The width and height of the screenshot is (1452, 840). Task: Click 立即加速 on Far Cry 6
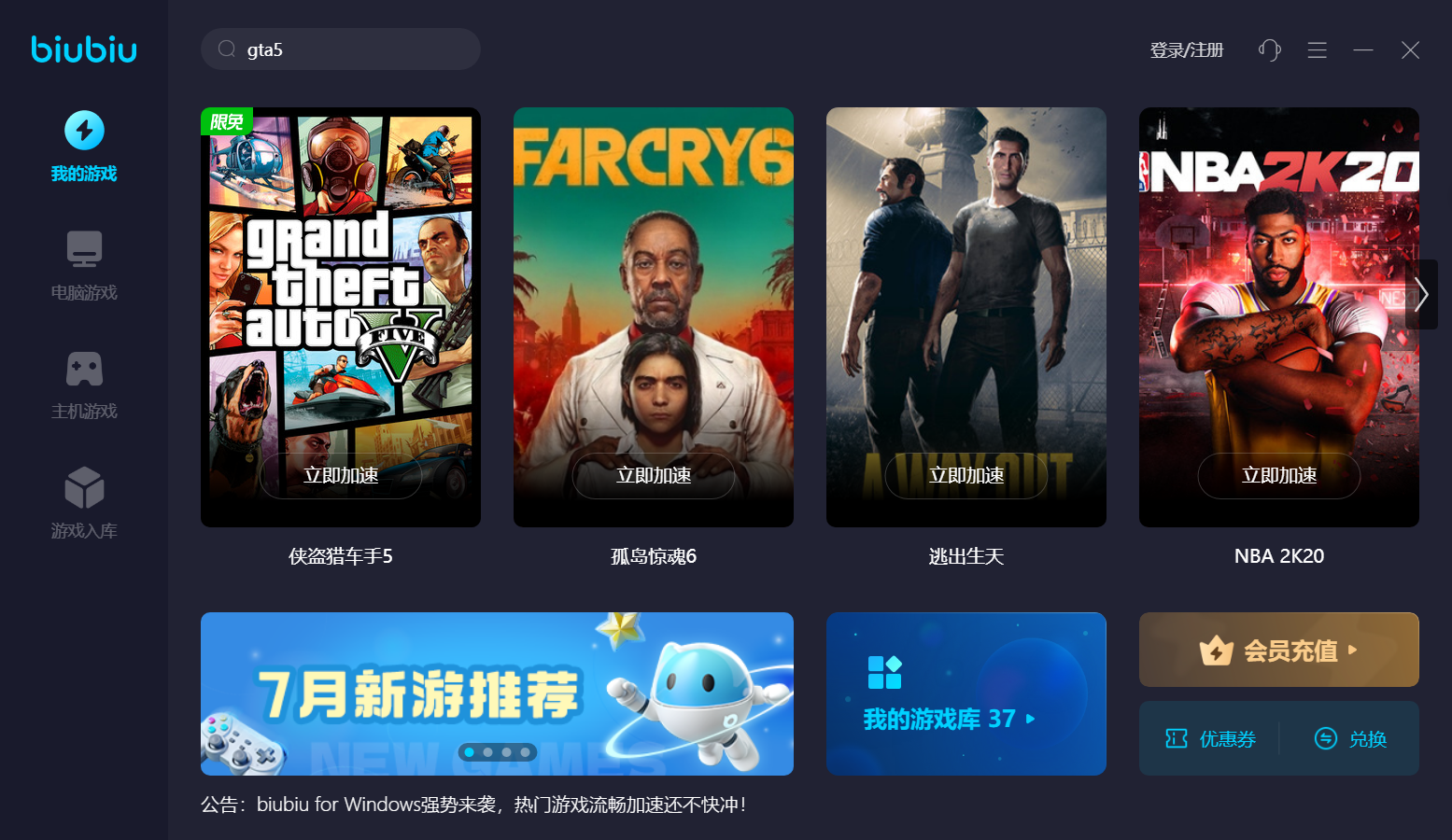pos(654,476)
